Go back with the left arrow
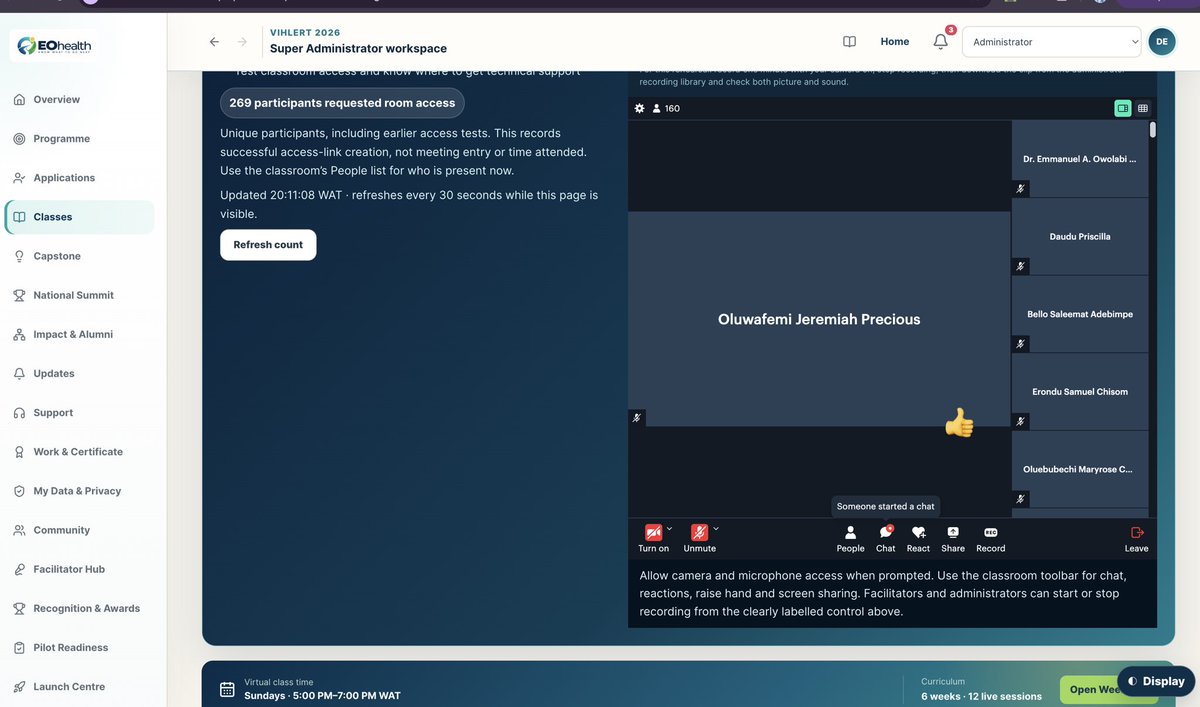 pyautogui.click(x=214, y=42)
